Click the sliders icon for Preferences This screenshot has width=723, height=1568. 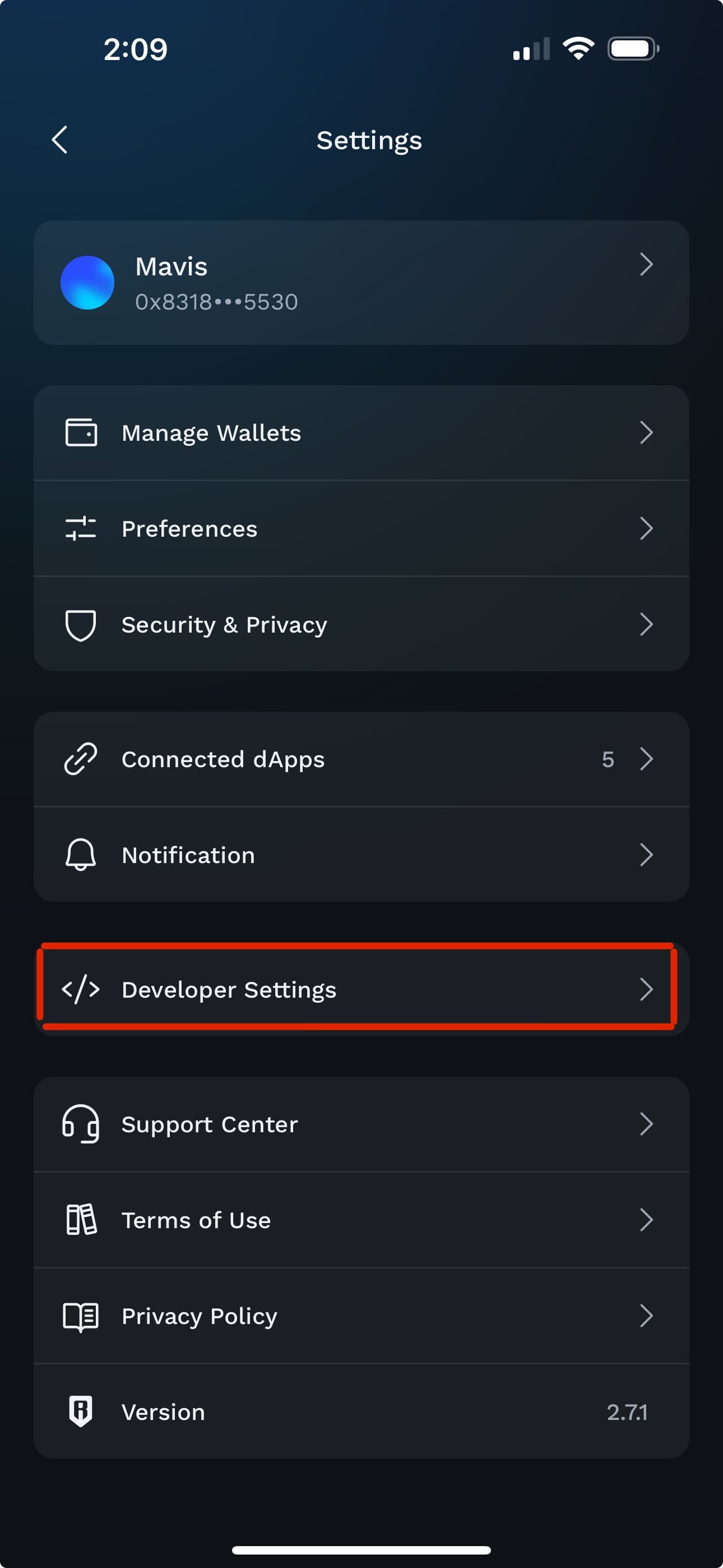pyautogui.click(x=81, y=528)
